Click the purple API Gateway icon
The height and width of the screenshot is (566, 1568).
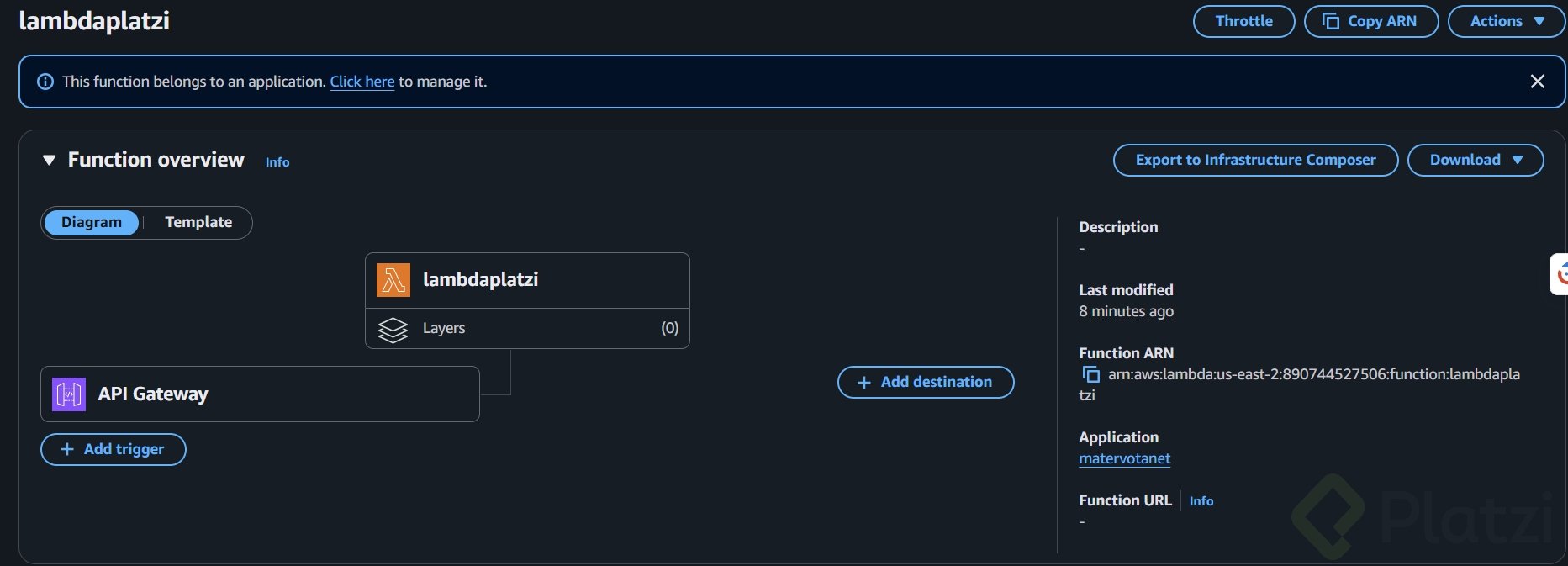[x=69, y=394]
